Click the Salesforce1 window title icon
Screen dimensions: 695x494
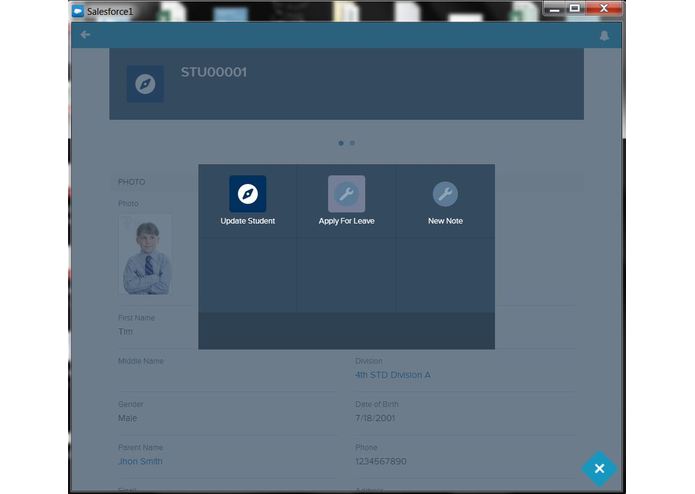point(78,11)
